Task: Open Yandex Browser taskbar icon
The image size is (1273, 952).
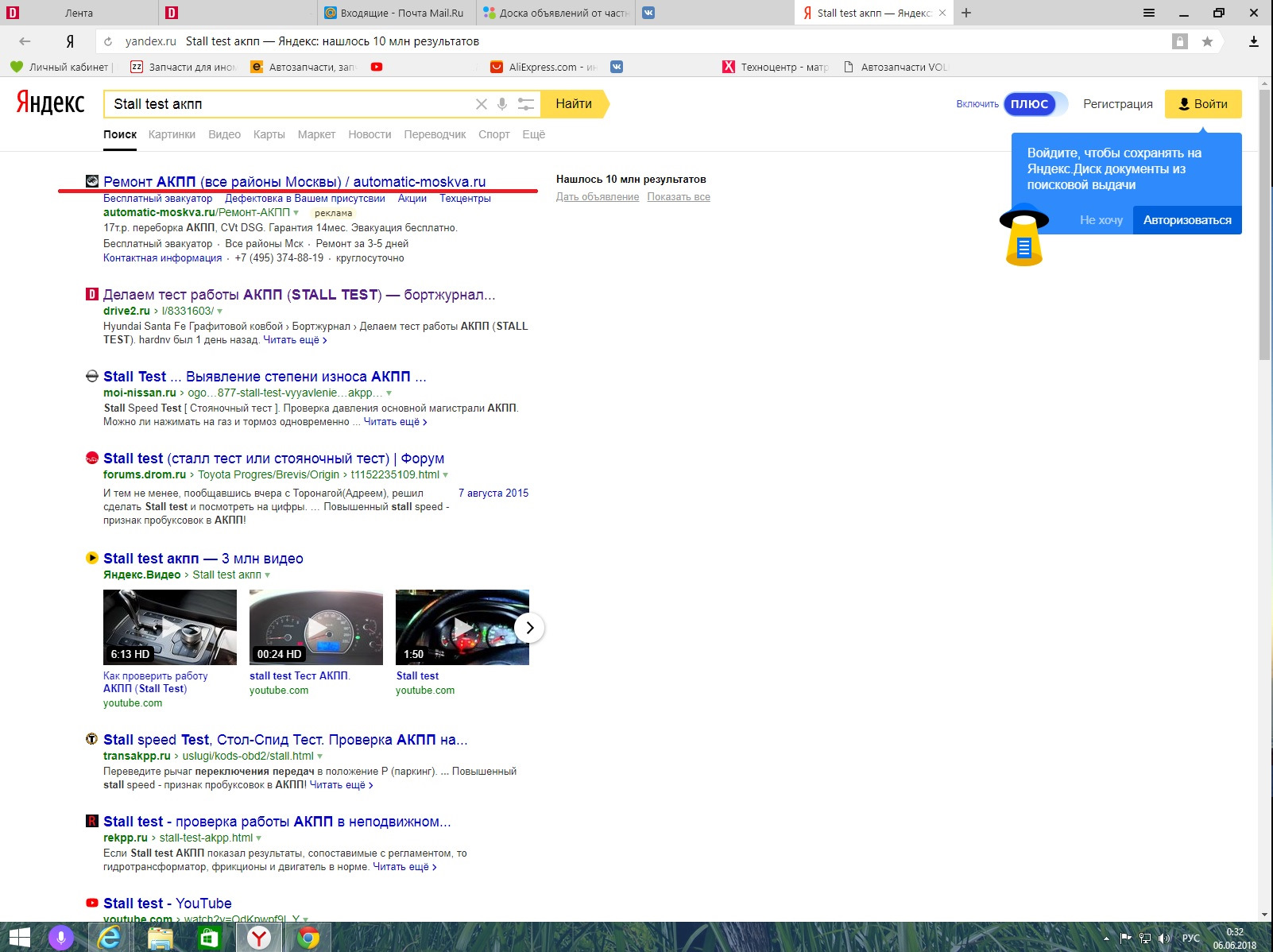Action: [258, 938]
